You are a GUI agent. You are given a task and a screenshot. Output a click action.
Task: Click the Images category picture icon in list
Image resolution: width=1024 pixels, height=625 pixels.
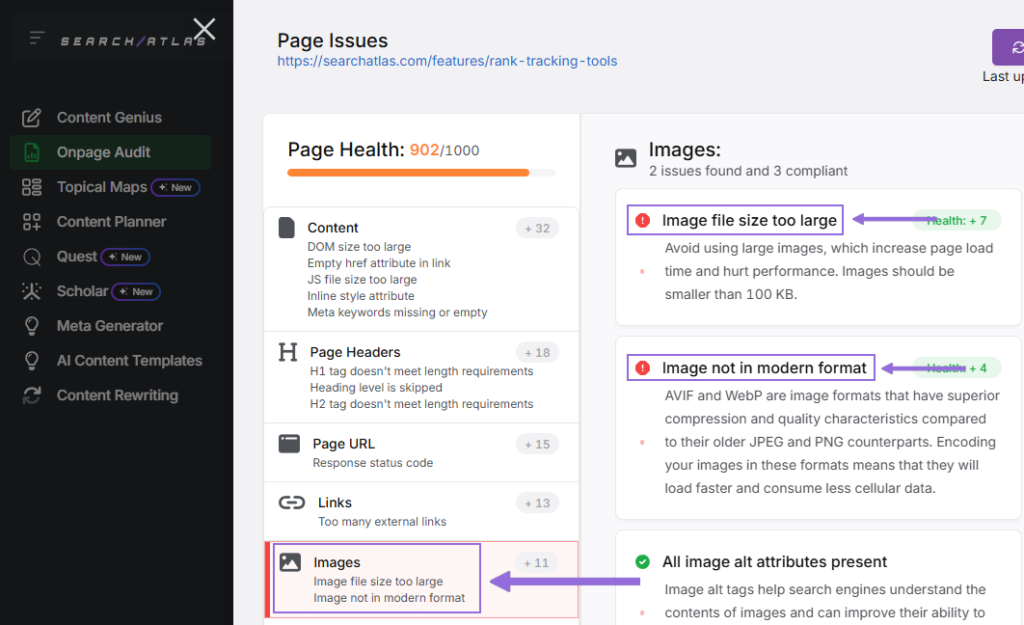290,562
